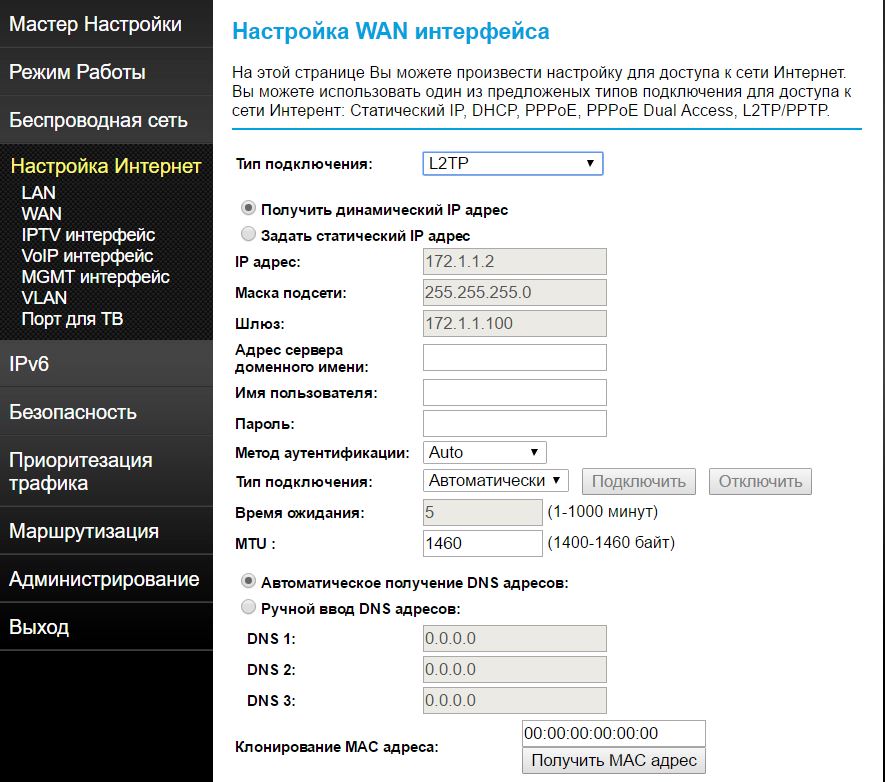Expand the L2TP connection type dropdown
The width and height of the screenshot is (885, 782).
[512, 164]
